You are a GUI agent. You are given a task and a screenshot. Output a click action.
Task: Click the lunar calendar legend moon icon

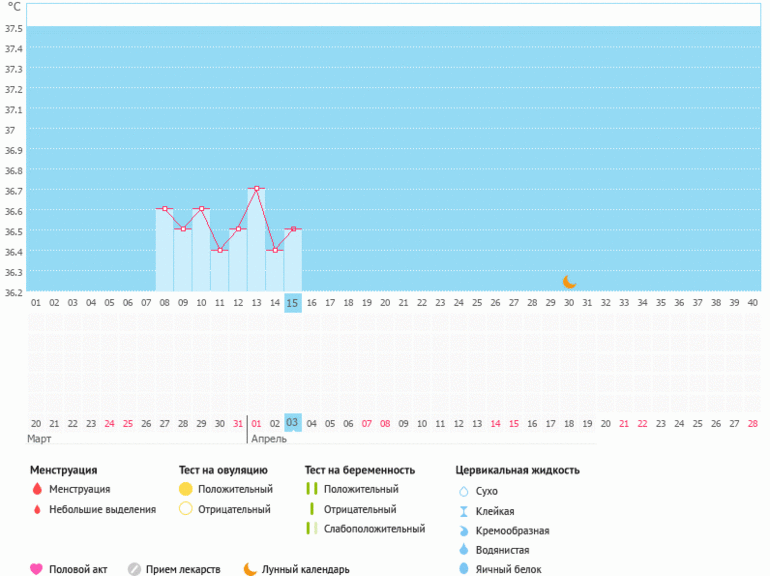[250, 569]
